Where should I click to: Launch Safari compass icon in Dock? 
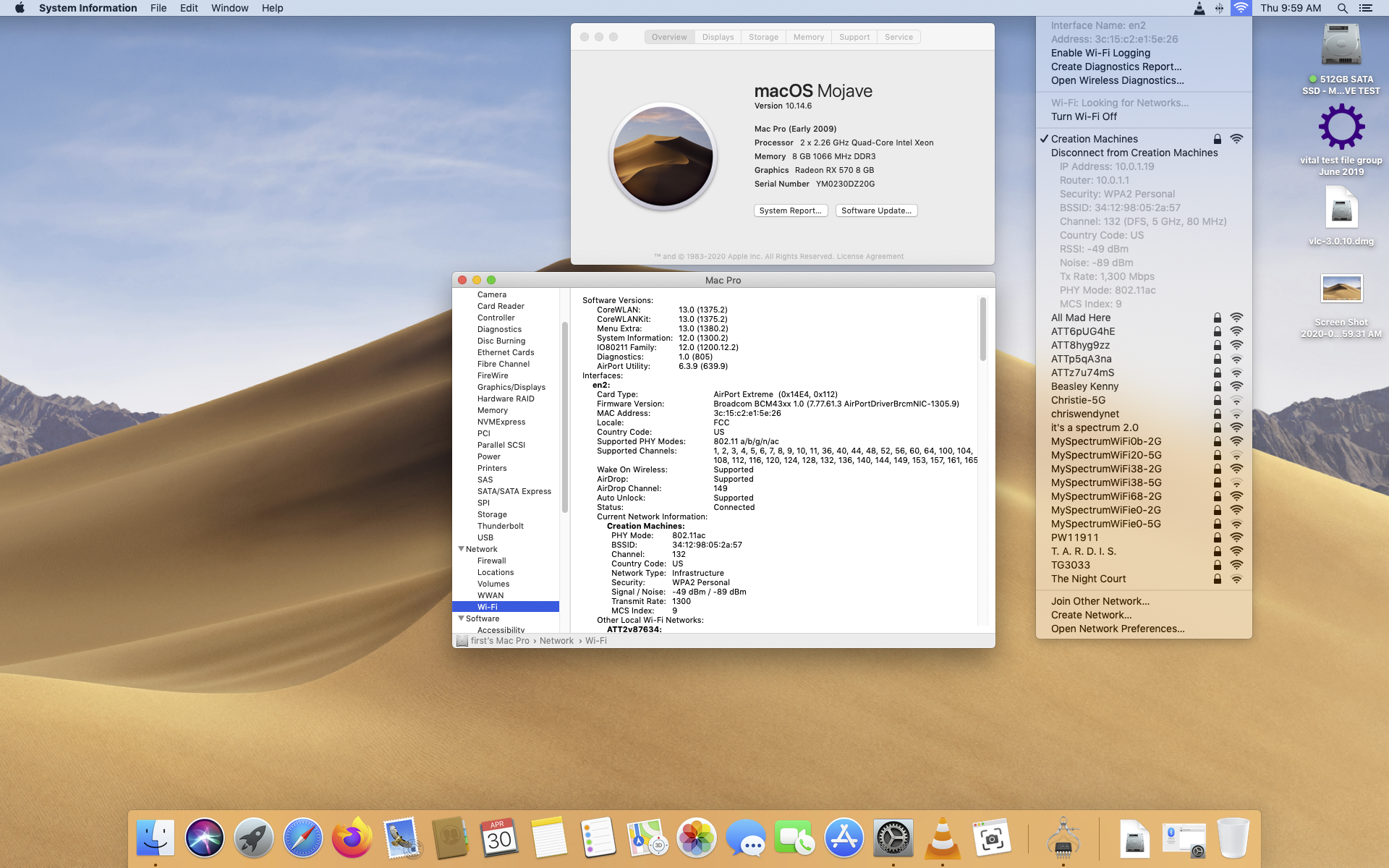tap(302, 838)
